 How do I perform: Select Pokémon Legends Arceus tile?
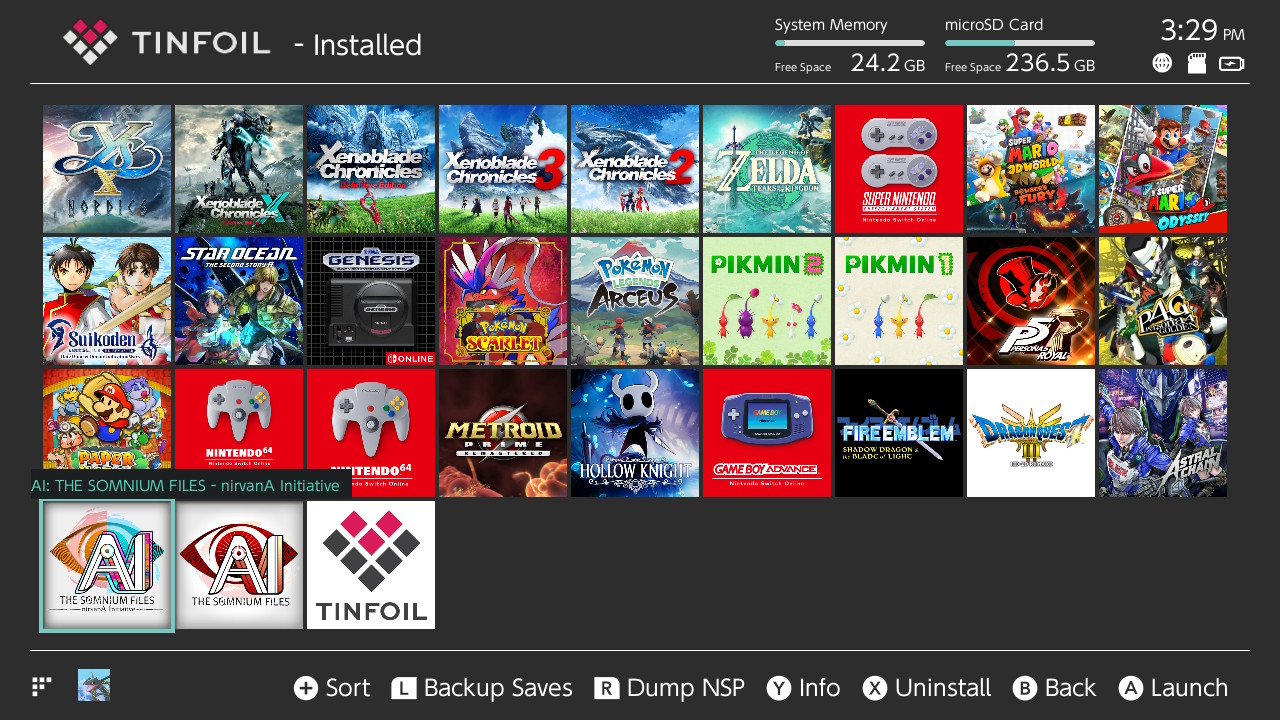[635, 301]
